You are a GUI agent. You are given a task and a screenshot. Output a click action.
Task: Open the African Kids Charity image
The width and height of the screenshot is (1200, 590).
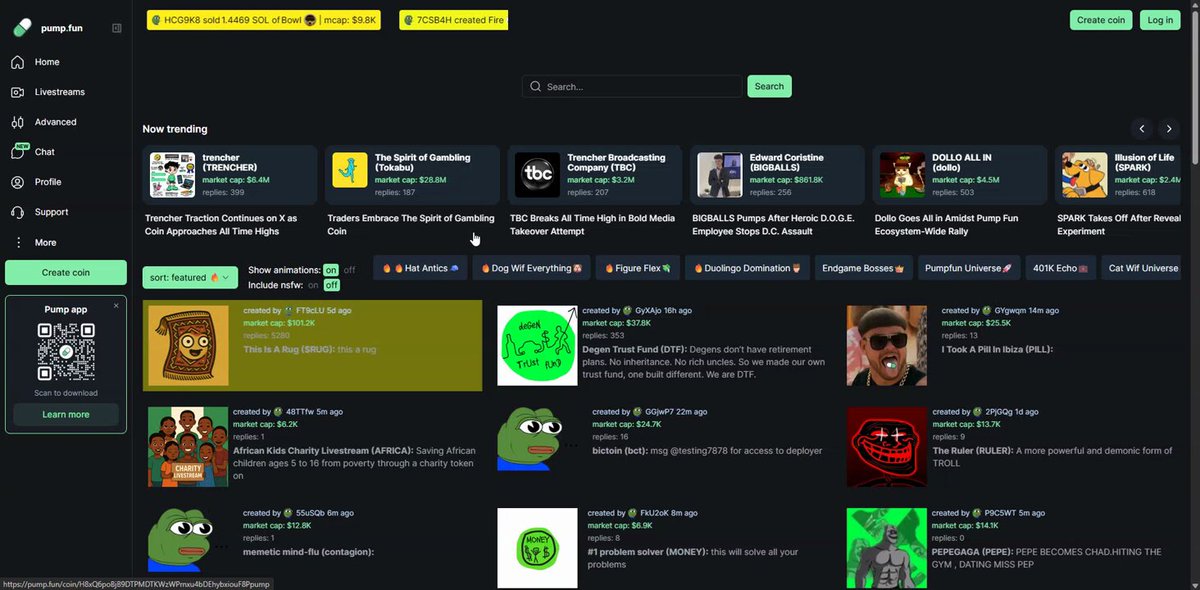point(188,446)
